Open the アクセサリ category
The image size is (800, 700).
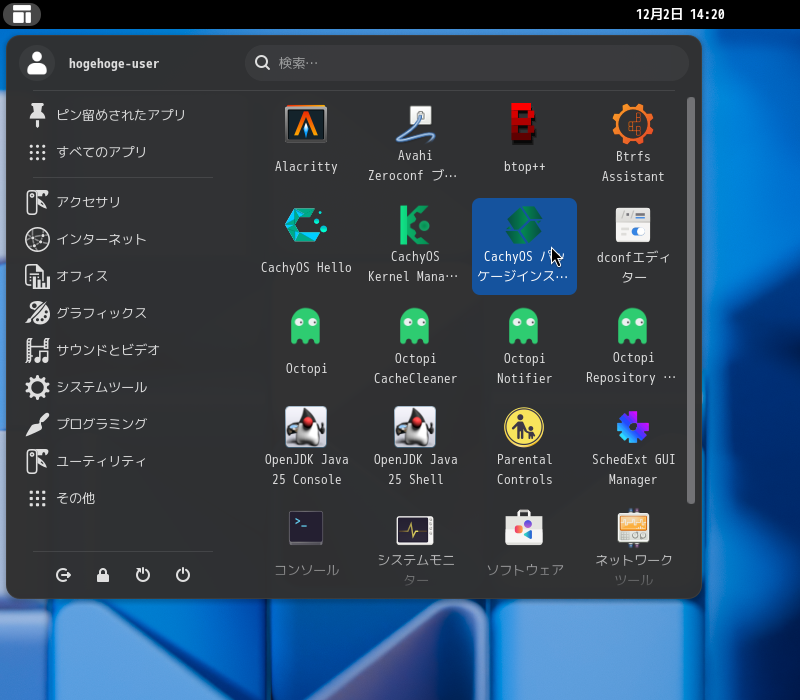click(119, 202)
